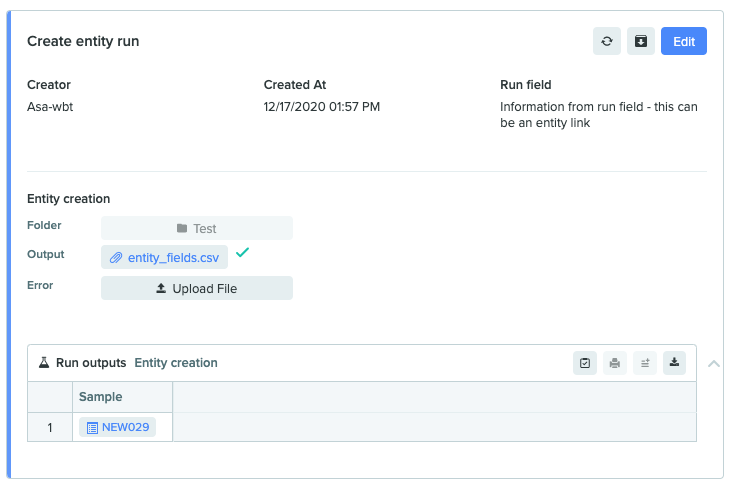This screenshot has width=734, height=491.
Task: Click the download icon in Run outputs
Action: pyautogui.click(x=674, y=363)
